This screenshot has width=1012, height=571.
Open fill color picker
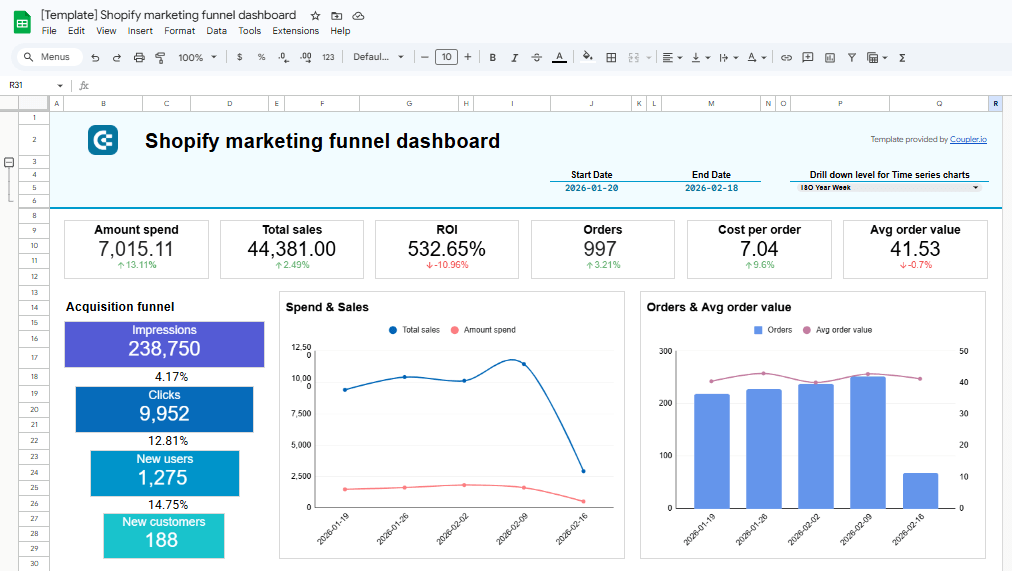(587, 57)
